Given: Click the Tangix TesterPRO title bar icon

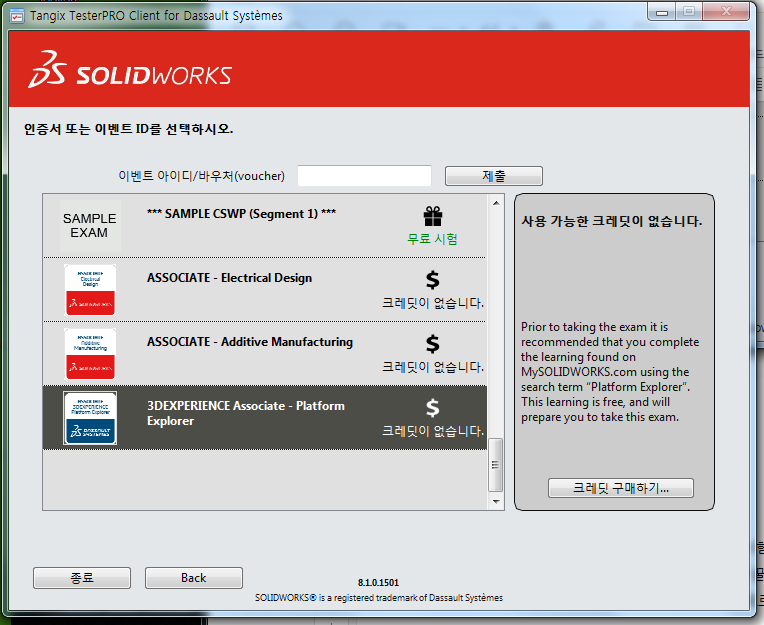Looking at the screenshot, I should [x=17, y=16].
